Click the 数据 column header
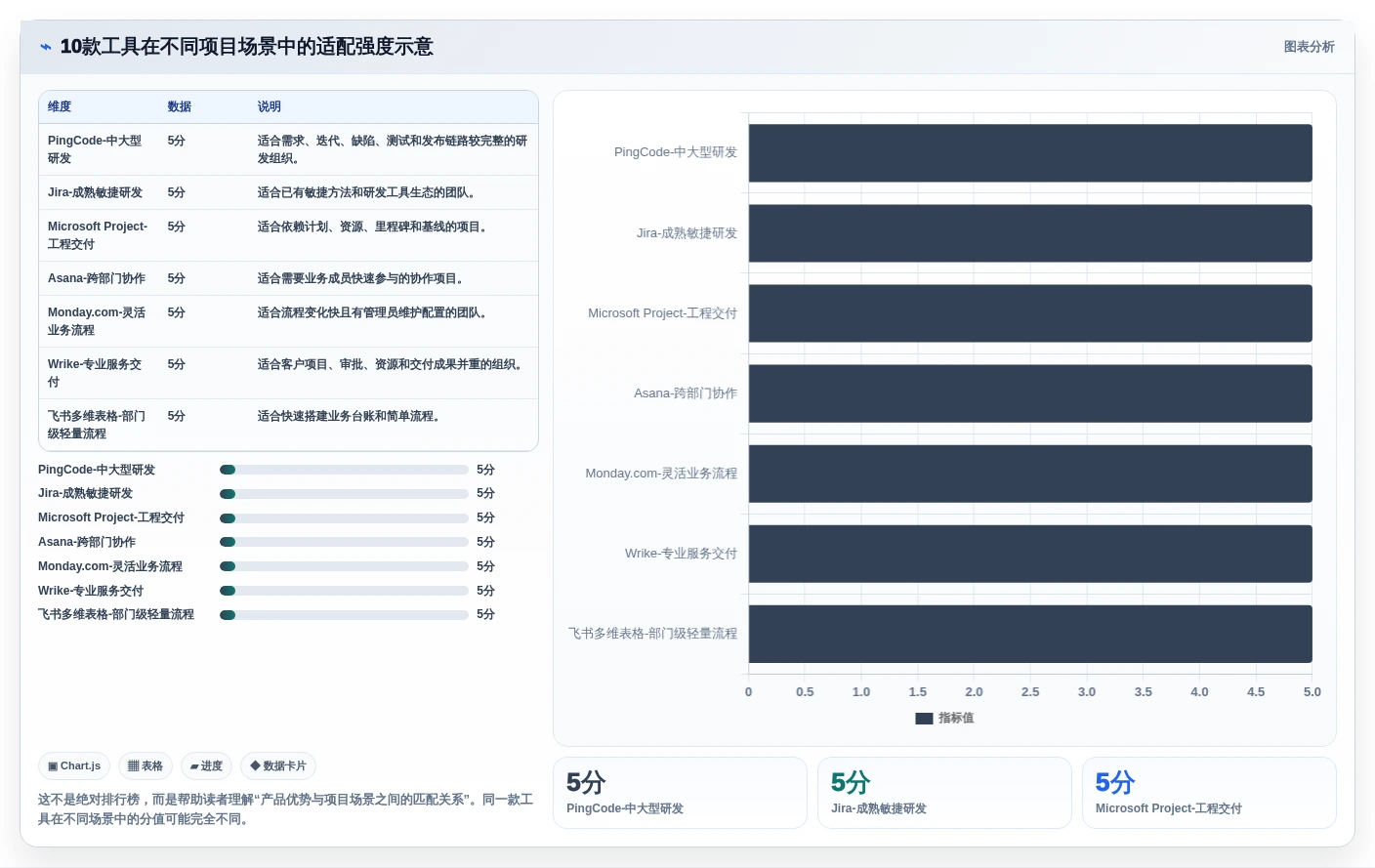 pos(179,106)
